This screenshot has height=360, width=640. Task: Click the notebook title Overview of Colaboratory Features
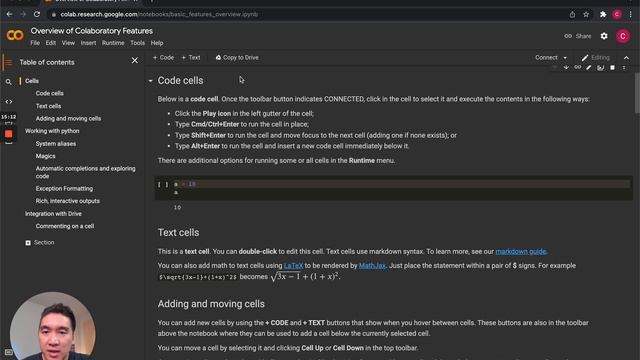tap(91, 31)
